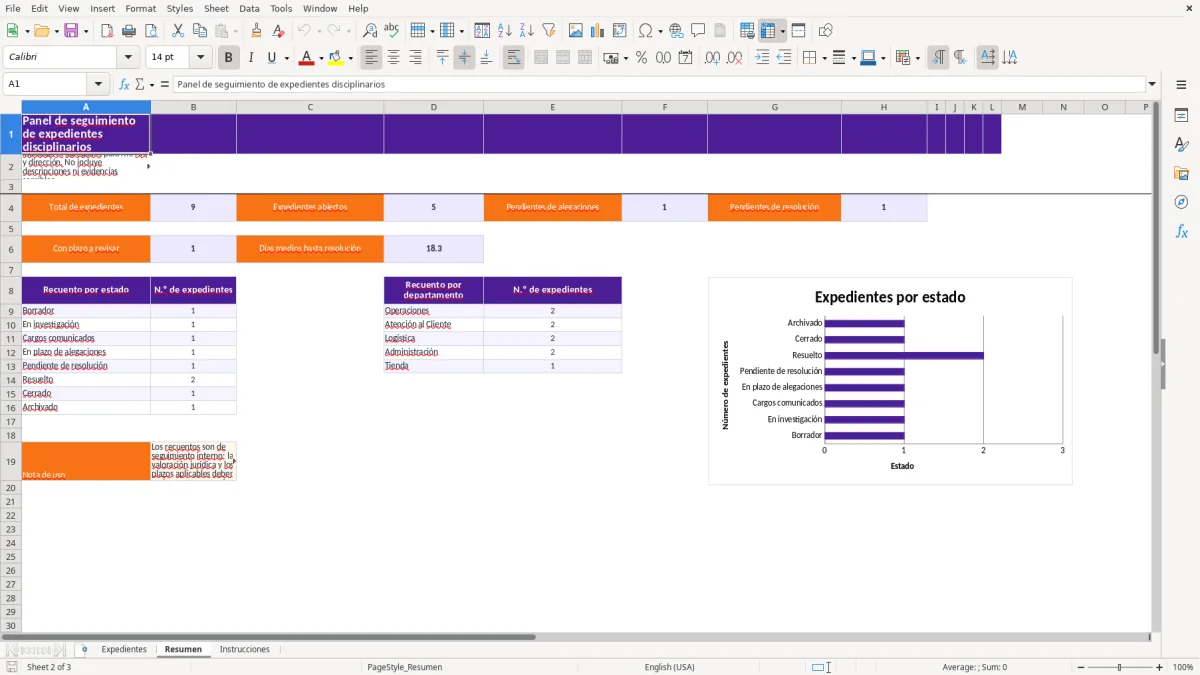Format cell as date
Screen dimensions: 1200x675
coord(685,58)
